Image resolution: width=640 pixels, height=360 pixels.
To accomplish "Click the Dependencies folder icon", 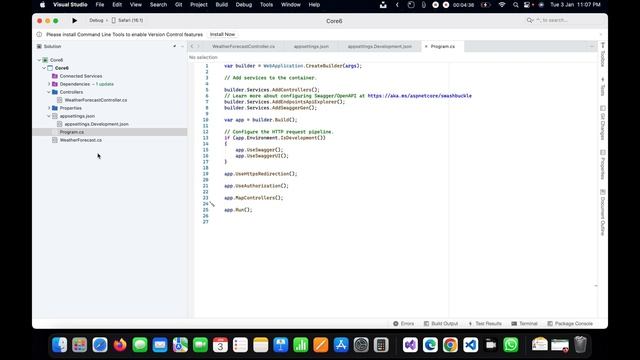I will pyautogui.click(x=55, y=84).
